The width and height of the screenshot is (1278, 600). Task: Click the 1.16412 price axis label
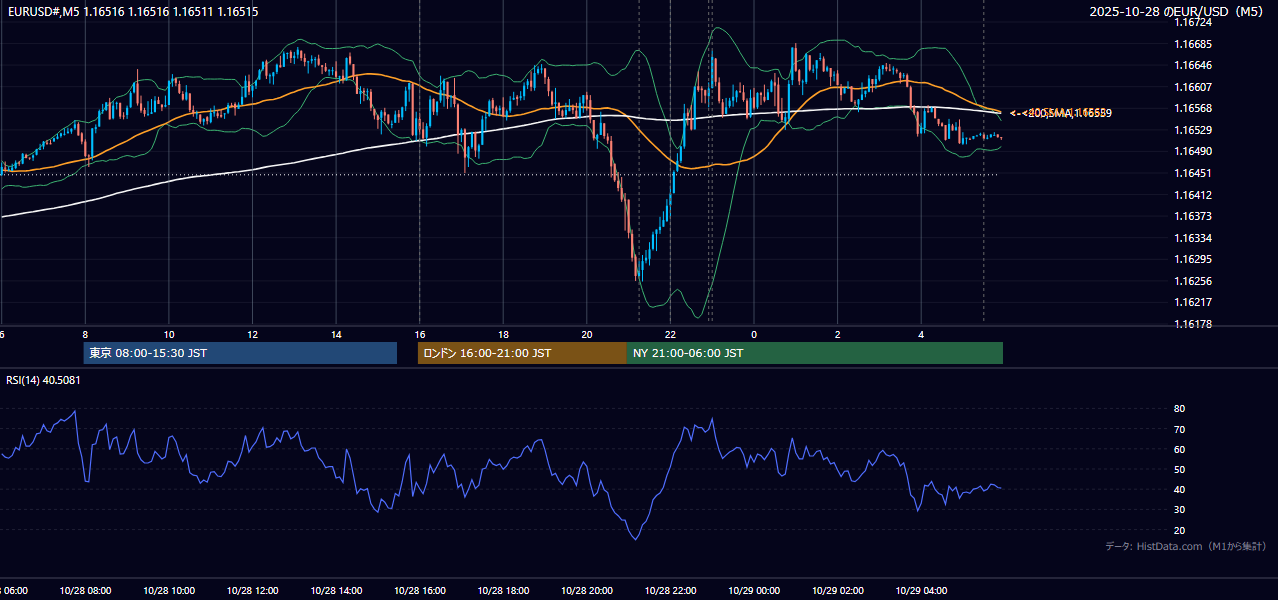coord(1193,195)
